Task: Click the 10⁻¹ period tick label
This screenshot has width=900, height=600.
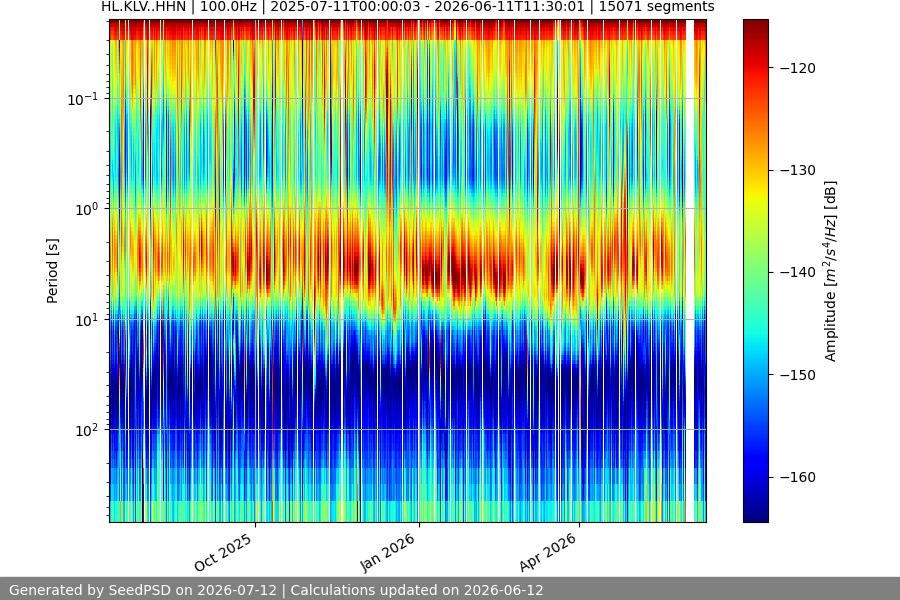Action: click(x=82, y=99)
